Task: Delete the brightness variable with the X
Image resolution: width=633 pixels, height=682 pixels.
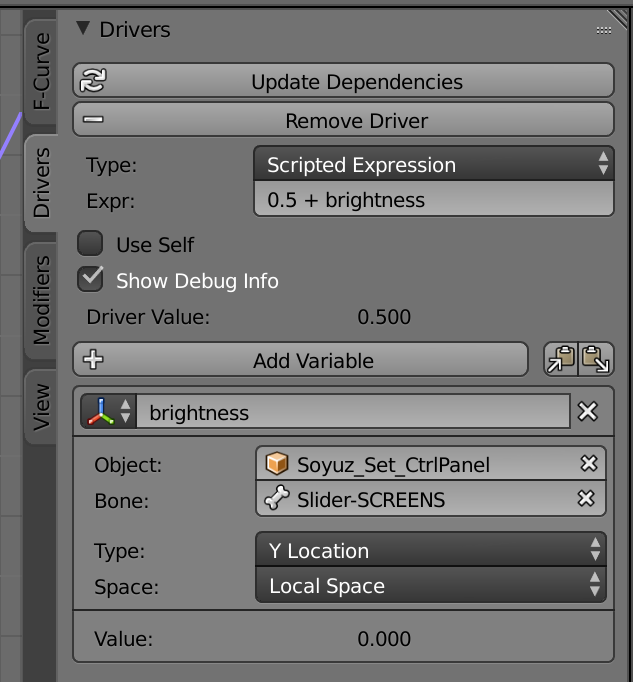Action: click(588, 412)
